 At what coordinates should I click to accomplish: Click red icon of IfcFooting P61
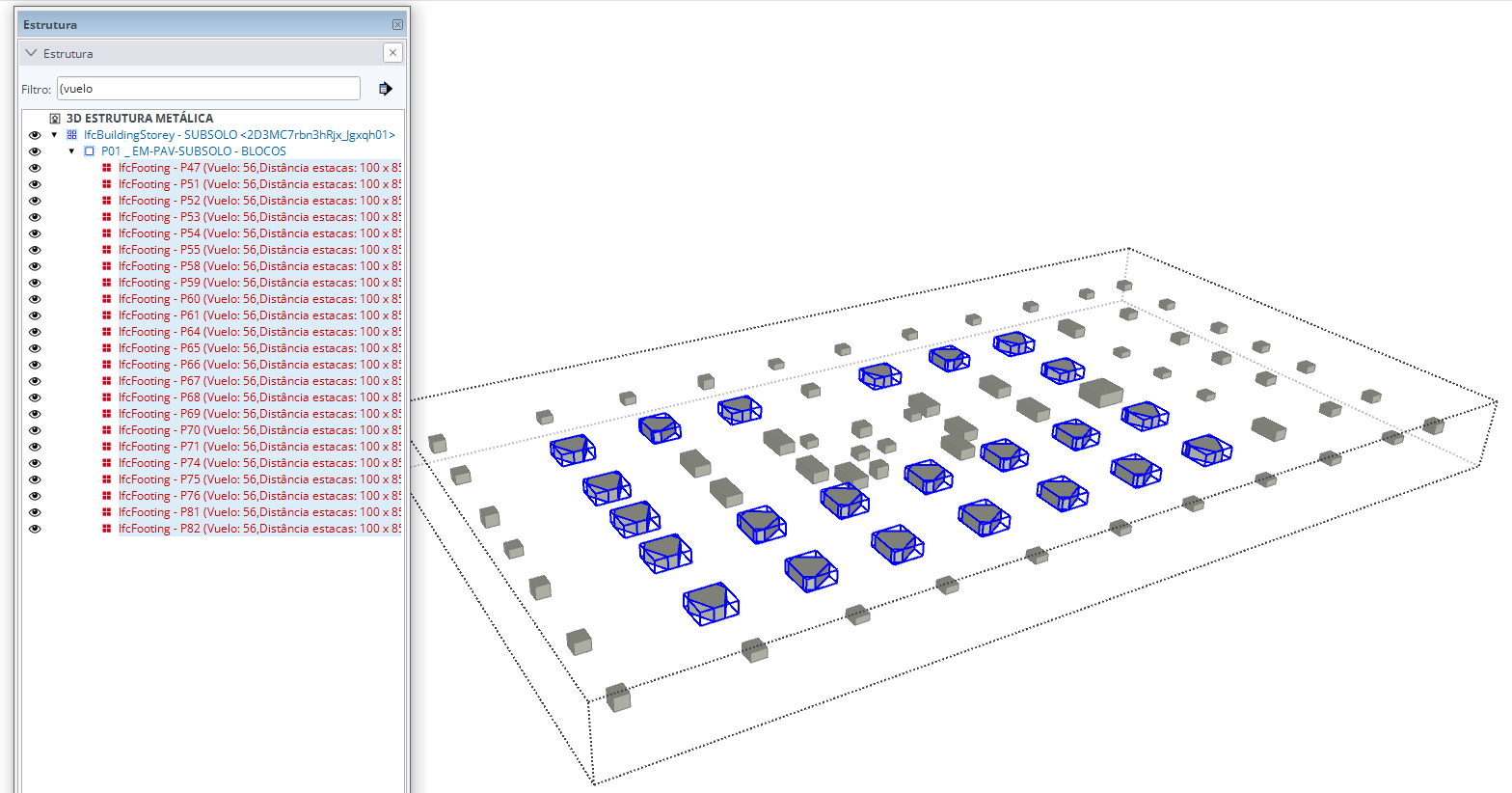(x=107, y=315)
